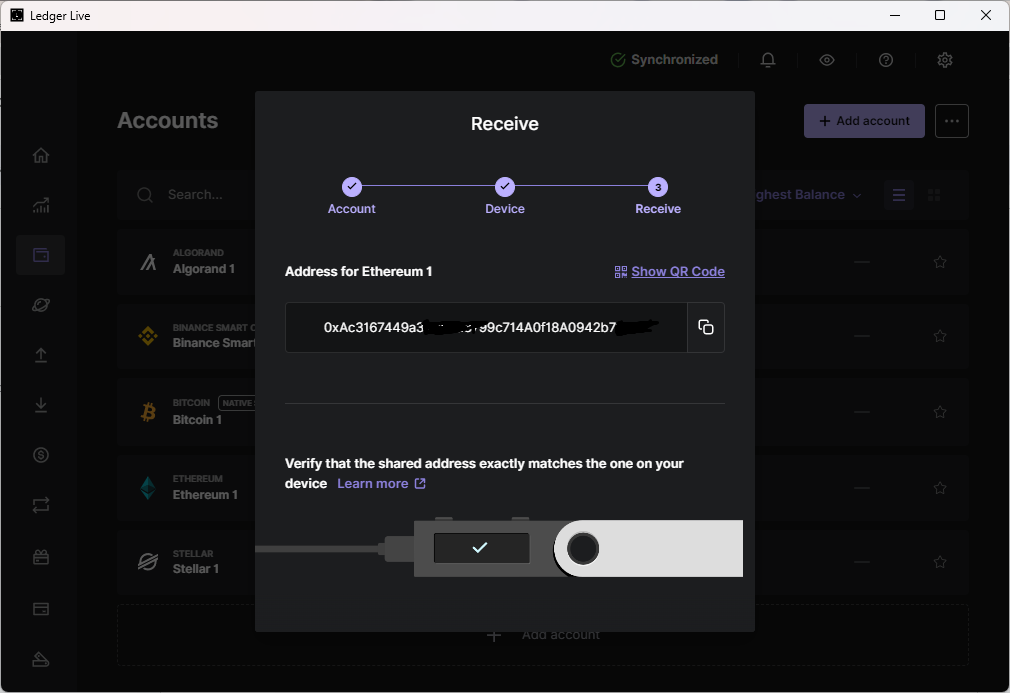Open the Stellar 1 account row
This screenshot has width=1010, height=693.
pos(543,562)
